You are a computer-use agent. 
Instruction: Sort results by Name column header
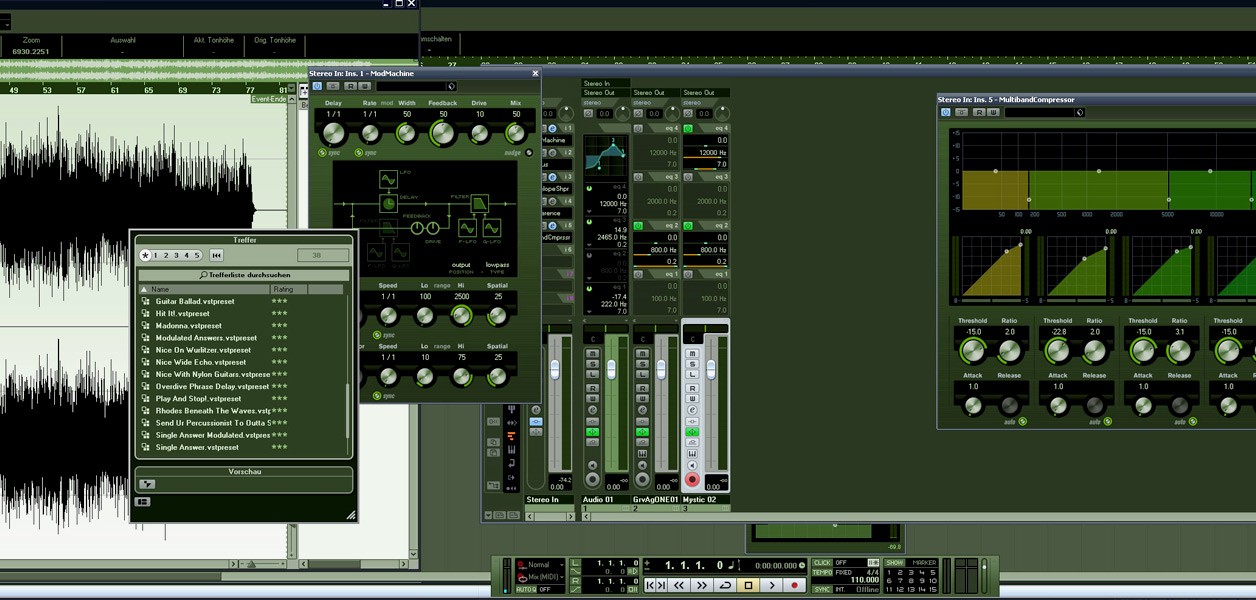pyautogui.click(x=204, y=289)
